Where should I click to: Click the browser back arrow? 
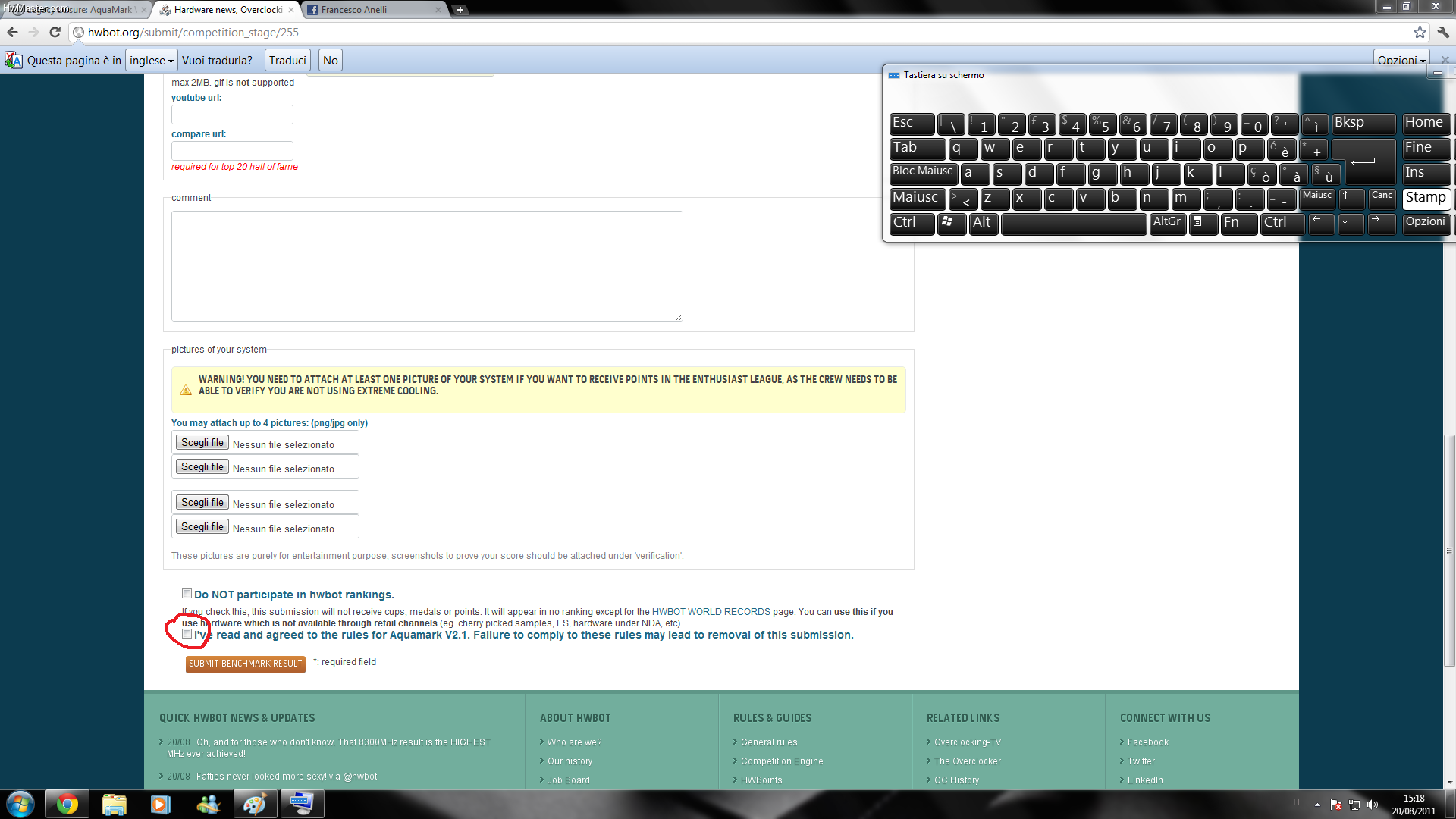(x=12, y=32)
